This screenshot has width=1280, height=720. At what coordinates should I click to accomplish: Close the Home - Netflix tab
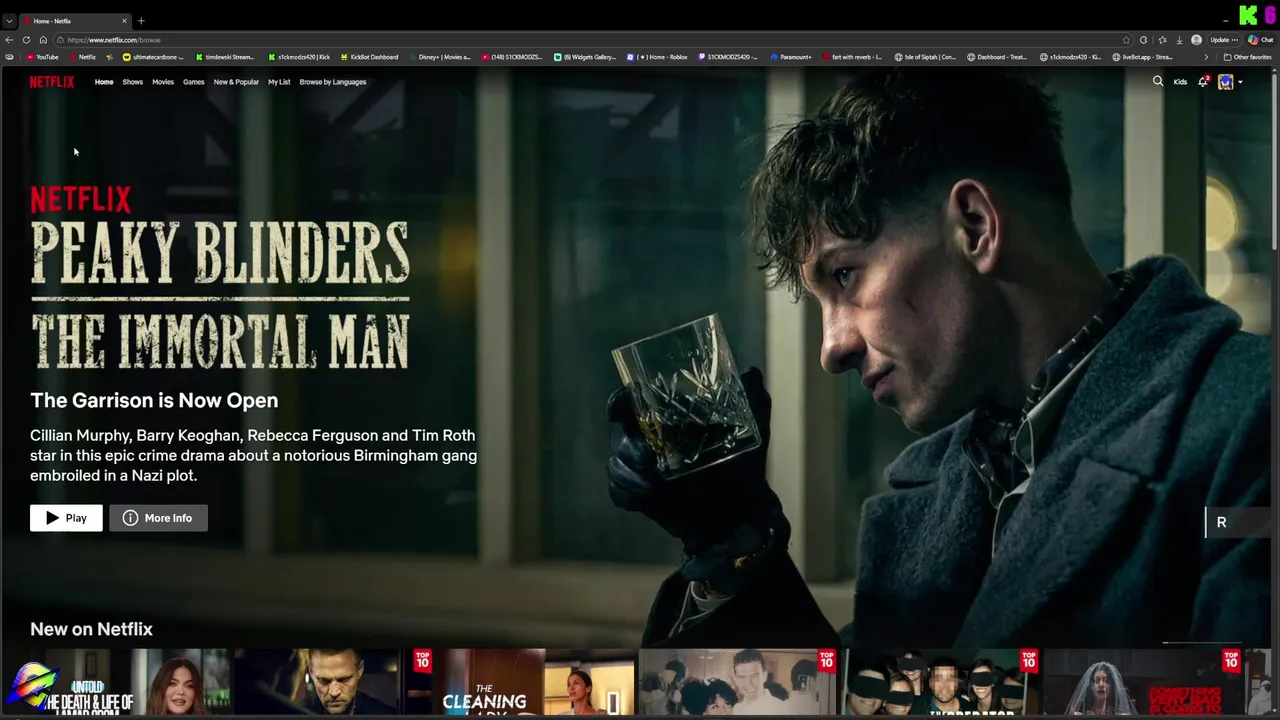point(125,21)
